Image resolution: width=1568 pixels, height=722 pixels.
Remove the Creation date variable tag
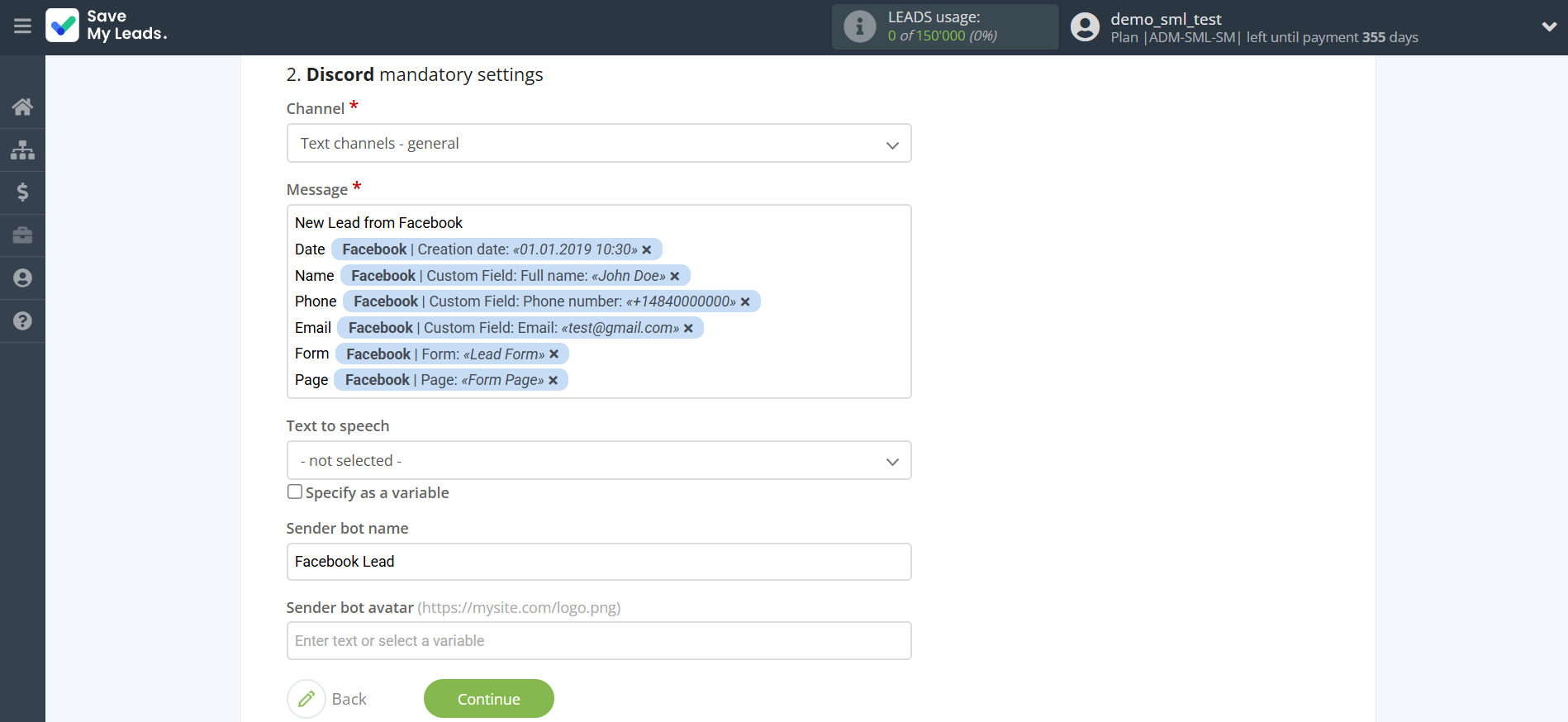click(x=647, y=249)
